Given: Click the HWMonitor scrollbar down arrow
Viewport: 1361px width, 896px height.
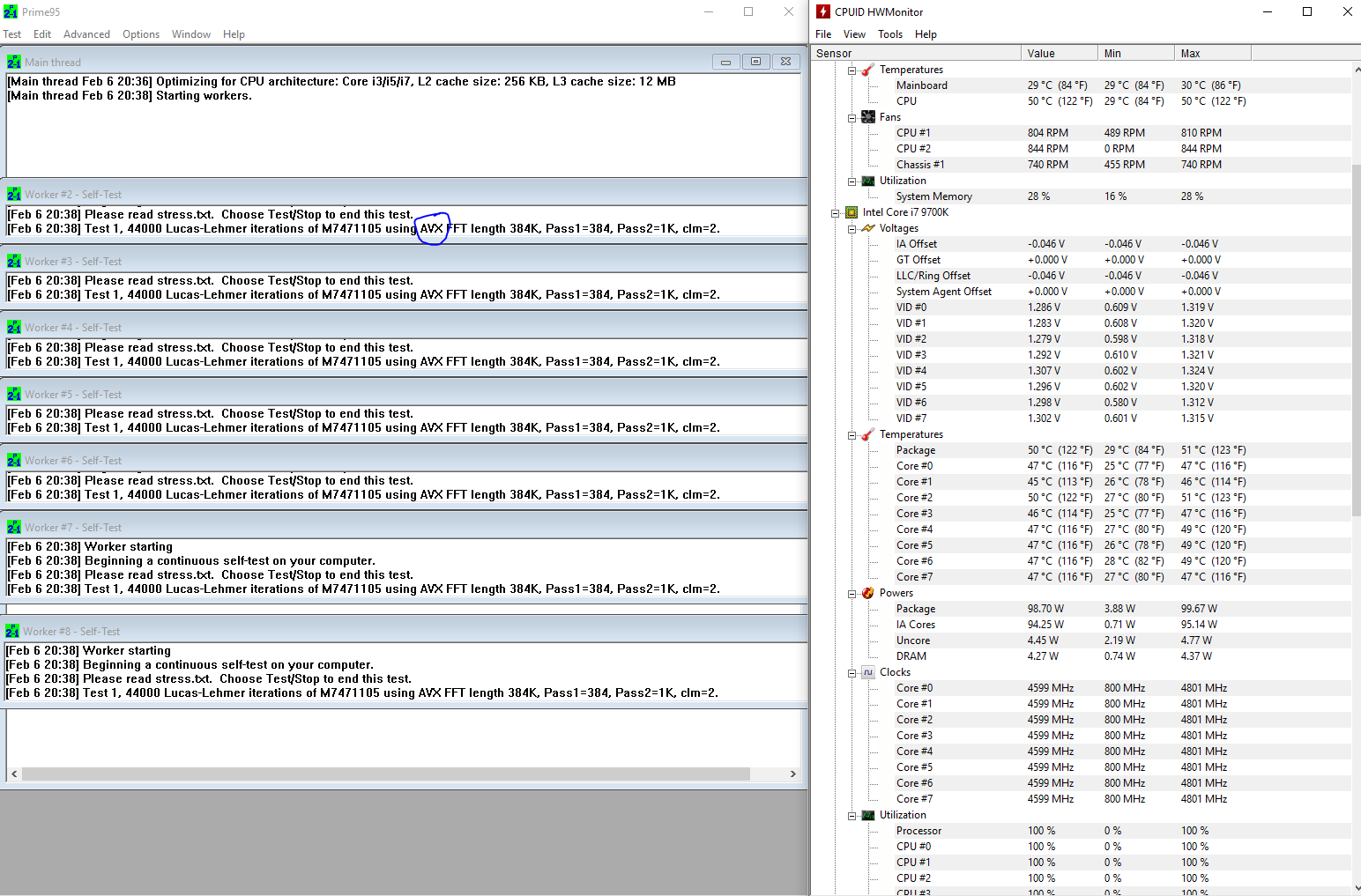Looking at the screenshot, I should tap(1356, 888).
